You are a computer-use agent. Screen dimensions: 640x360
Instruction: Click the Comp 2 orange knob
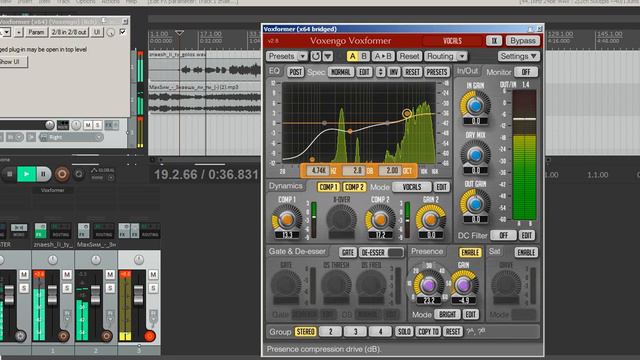pos(380,220)
